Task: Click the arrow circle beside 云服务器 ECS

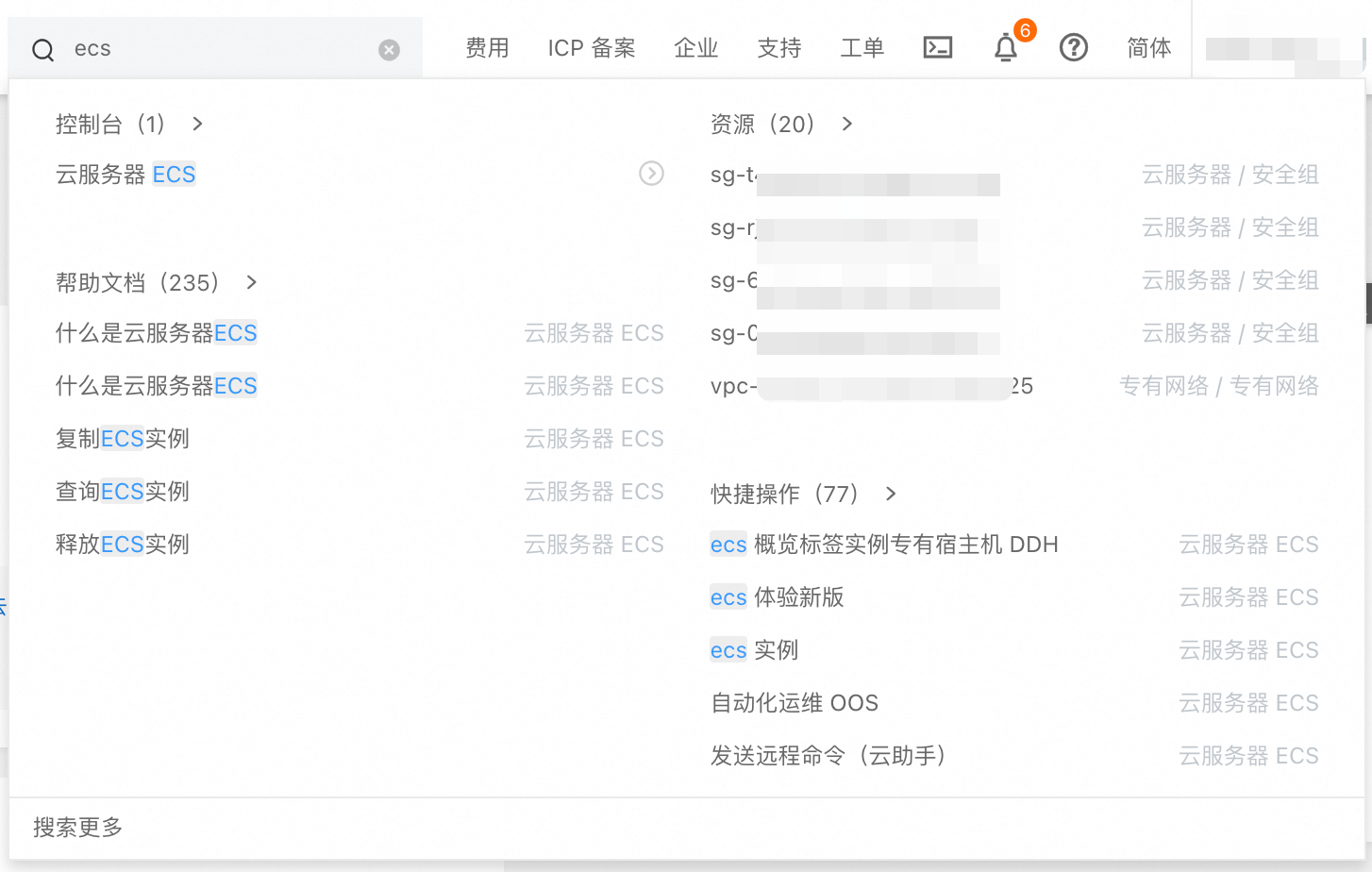Action: click(x=651, y=174)
